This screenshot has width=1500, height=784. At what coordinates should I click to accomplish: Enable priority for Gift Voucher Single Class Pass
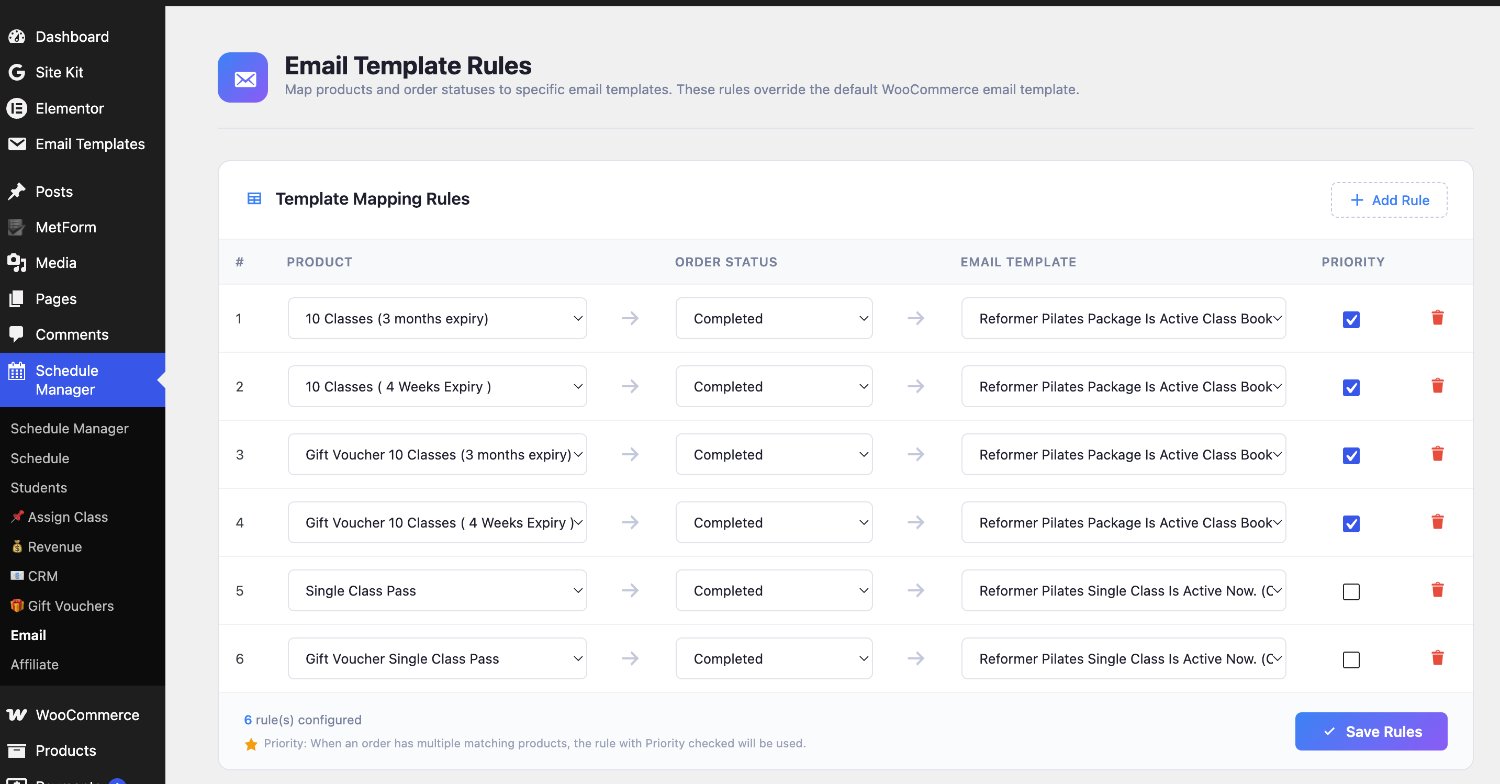point(1351,660)
